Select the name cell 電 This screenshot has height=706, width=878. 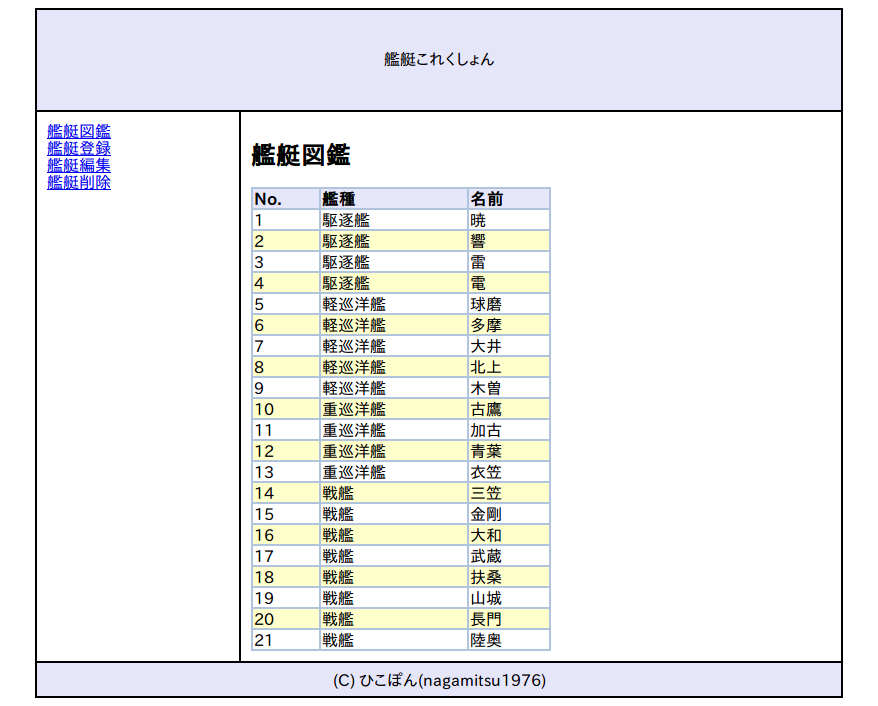(x=508, y=283)
